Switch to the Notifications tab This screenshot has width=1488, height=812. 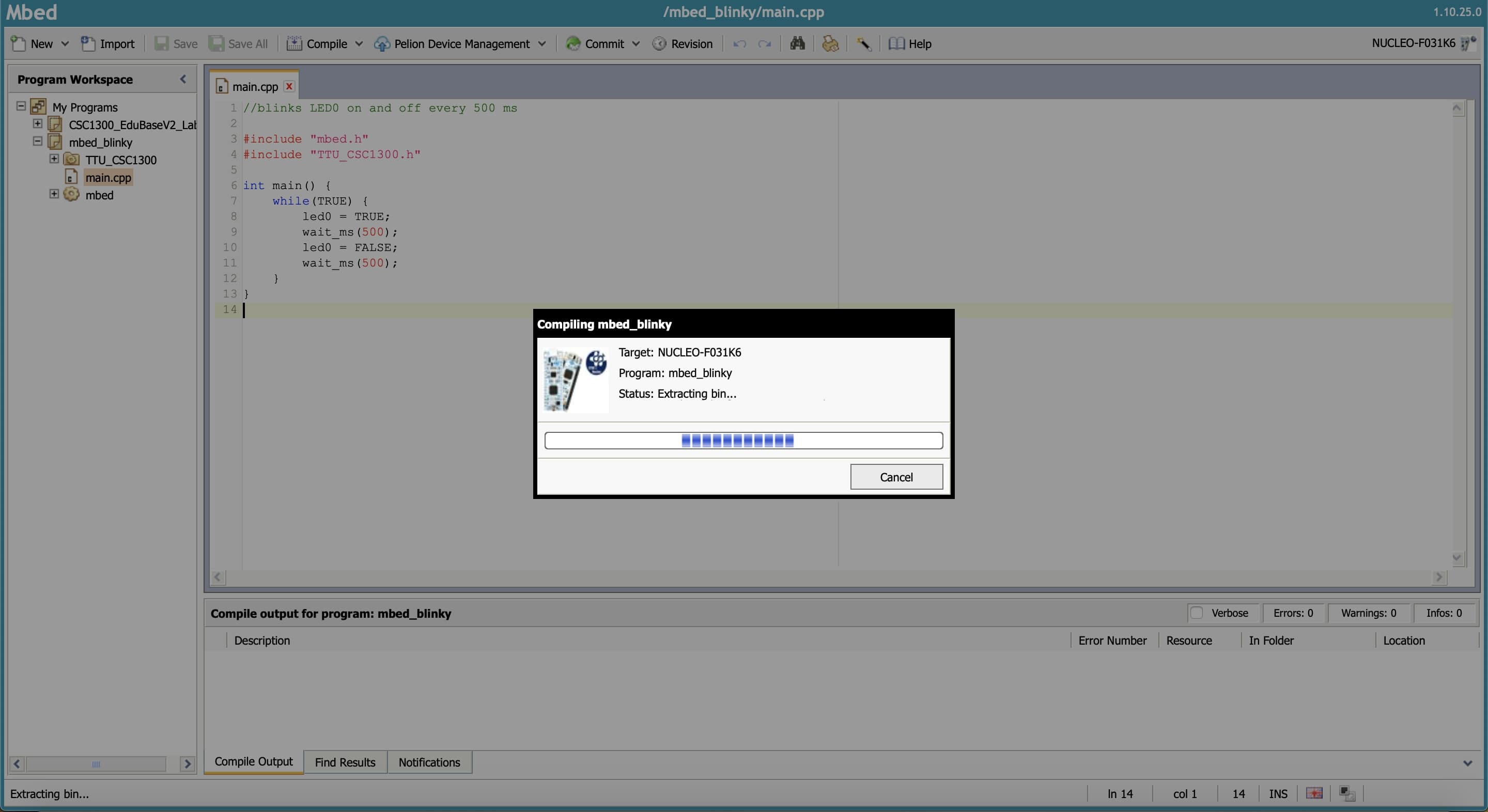429,762
